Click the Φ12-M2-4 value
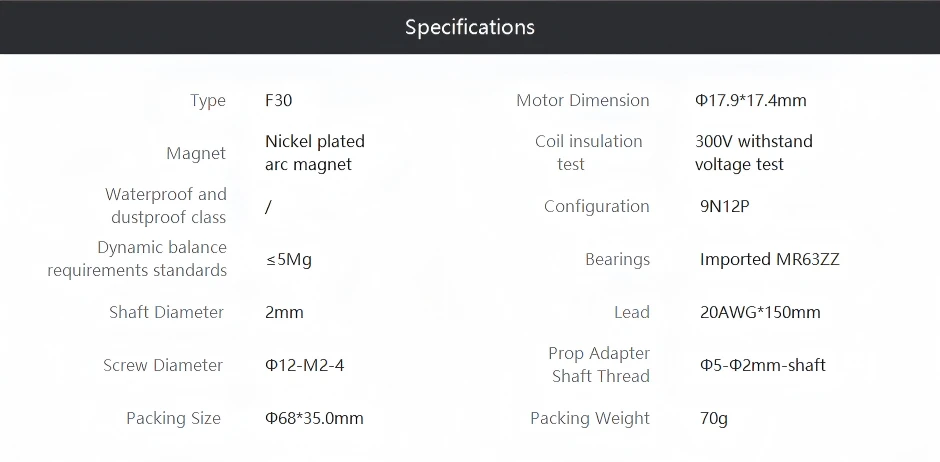The height and width of the screenshot is (462, 940). [x=304, y=365]
